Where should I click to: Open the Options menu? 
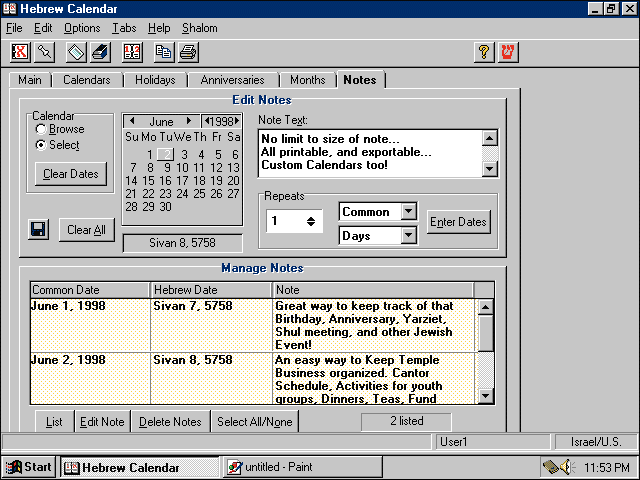[x=82, y=28]
